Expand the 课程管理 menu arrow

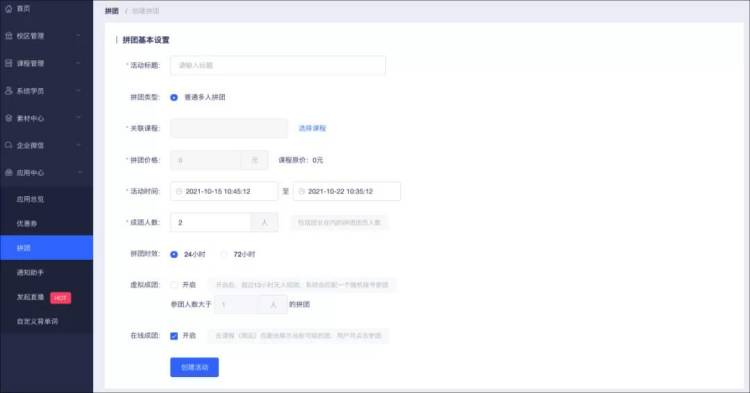coord(78,63)
